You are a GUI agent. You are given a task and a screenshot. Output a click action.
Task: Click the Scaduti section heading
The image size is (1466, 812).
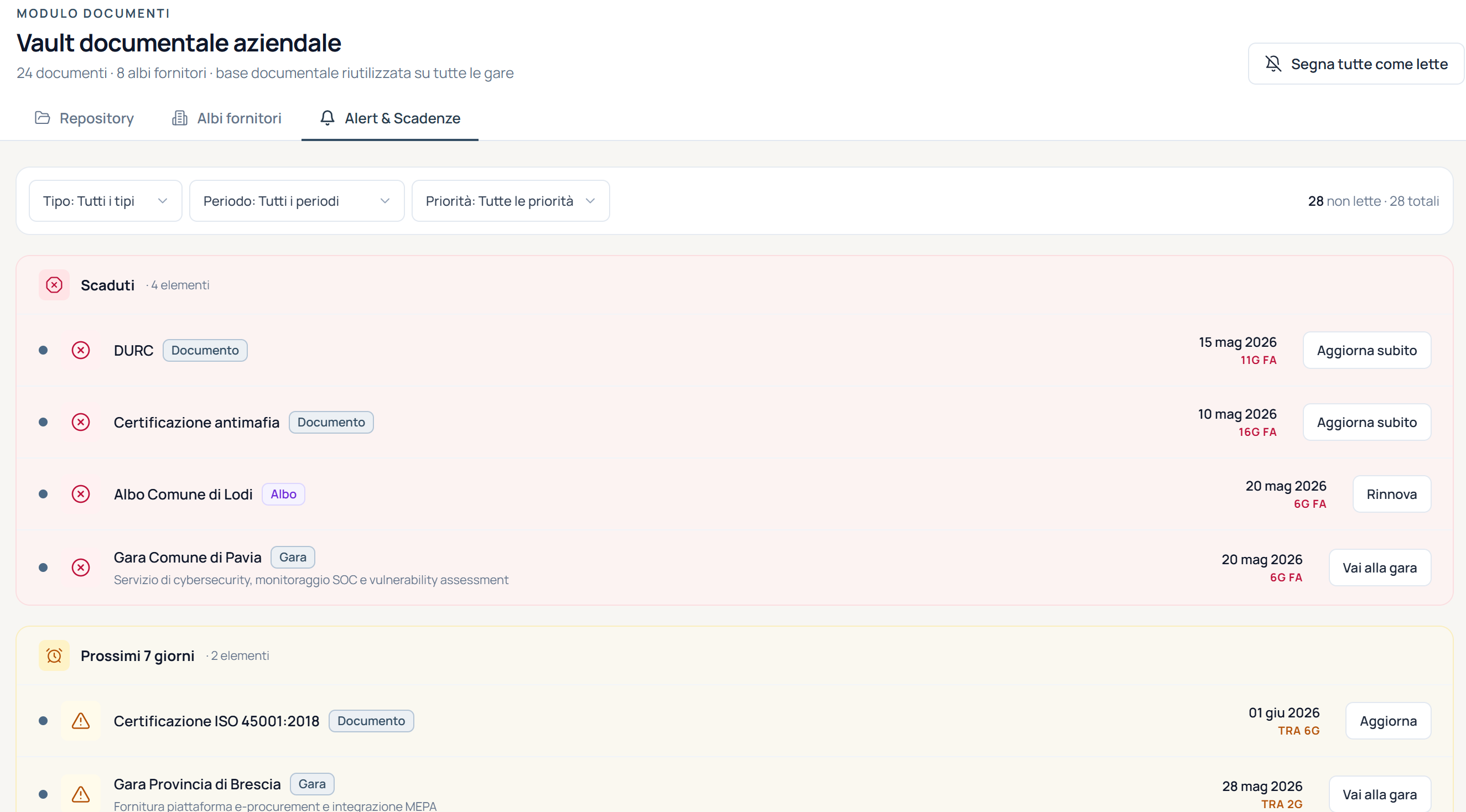pos(107,285)
